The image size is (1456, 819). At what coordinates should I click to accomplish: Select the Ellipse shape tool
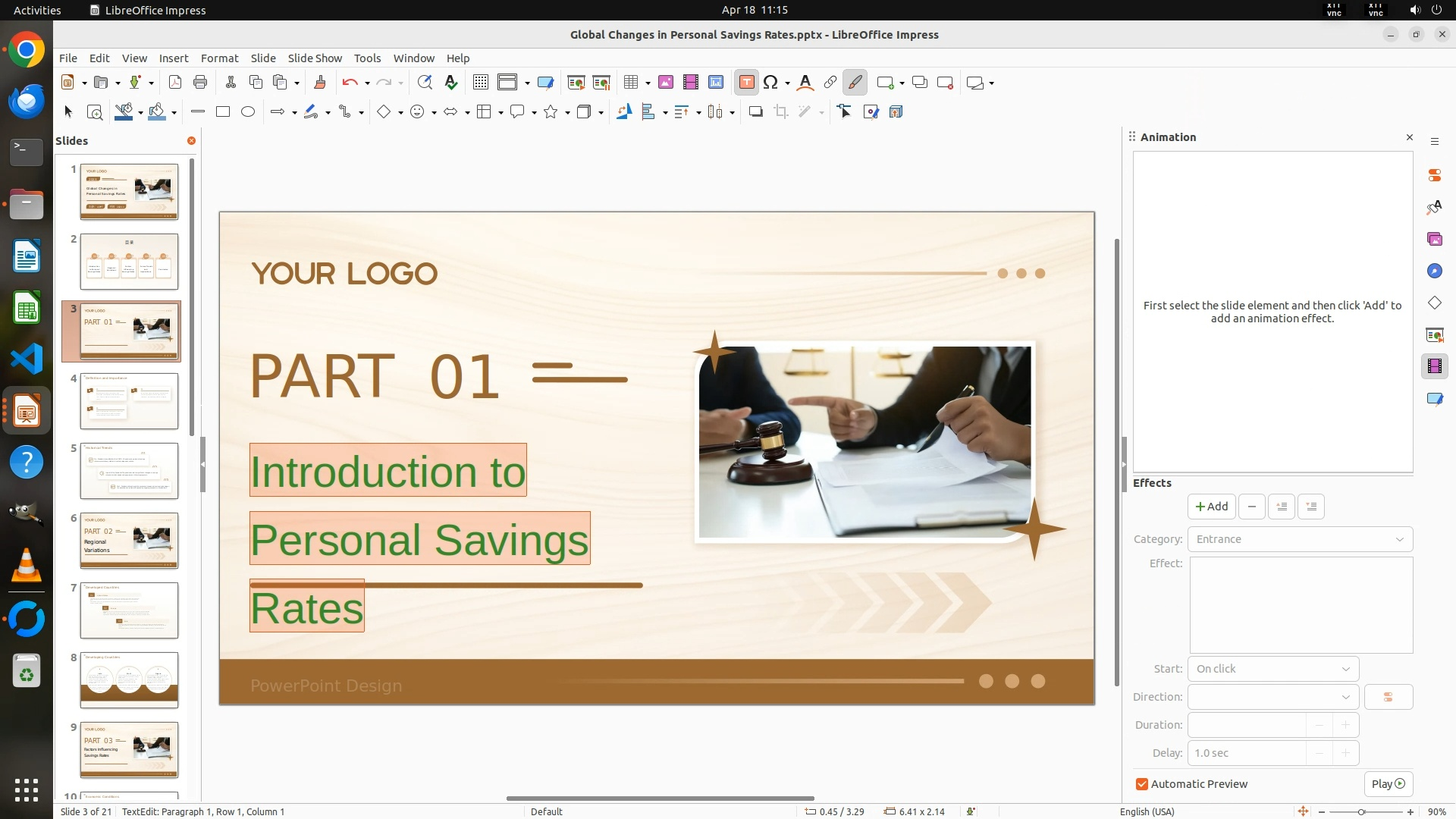point(248,111)
